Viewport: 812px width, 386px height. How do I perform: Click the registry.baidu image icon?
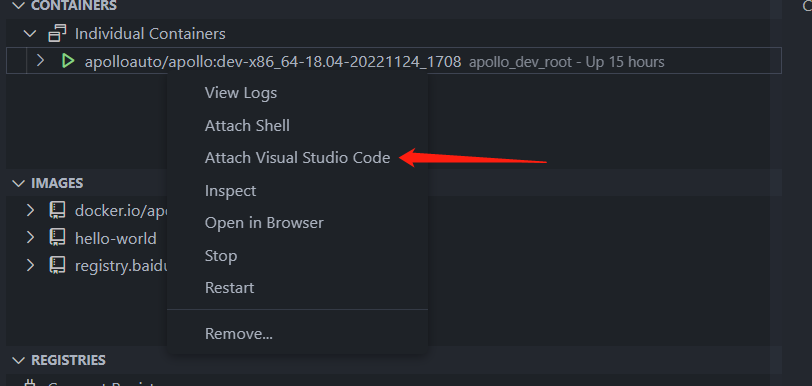(x=57, y=266)
